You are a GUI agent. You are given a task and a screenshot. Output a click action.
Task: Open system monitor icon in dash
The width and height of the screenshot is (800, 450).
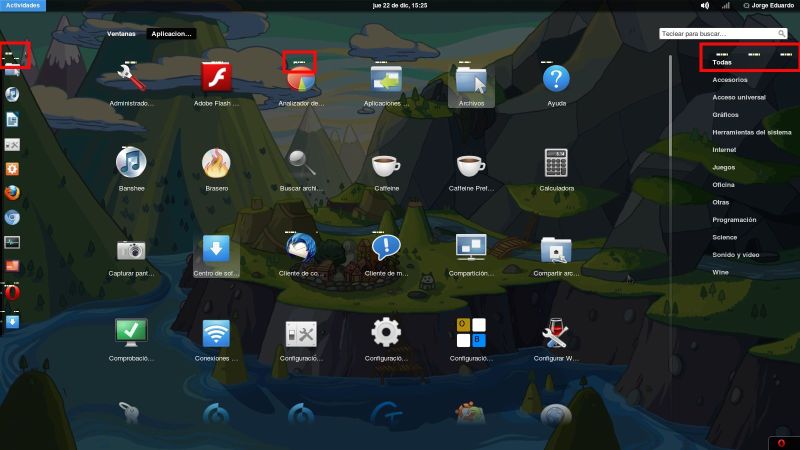coord(12,242)
